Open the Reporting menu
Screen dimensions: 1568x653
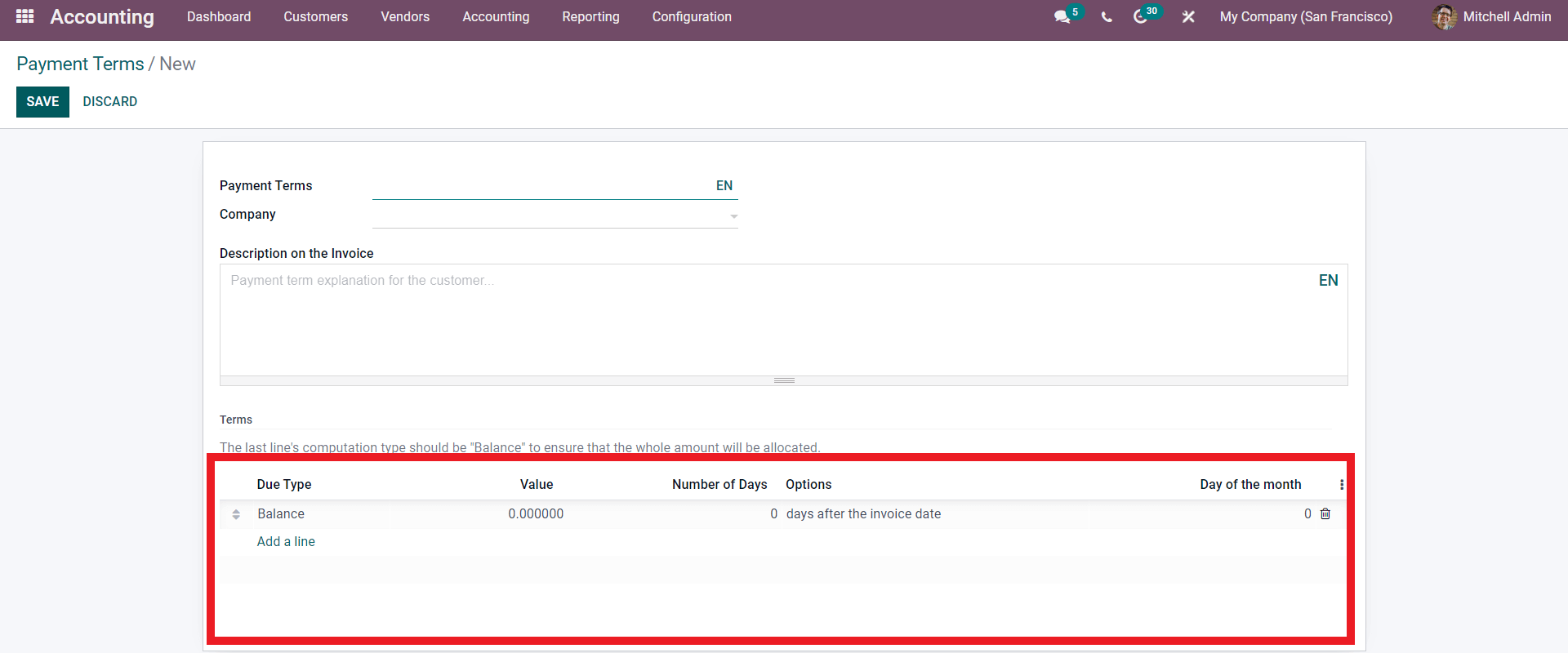(x=590, y=17)
